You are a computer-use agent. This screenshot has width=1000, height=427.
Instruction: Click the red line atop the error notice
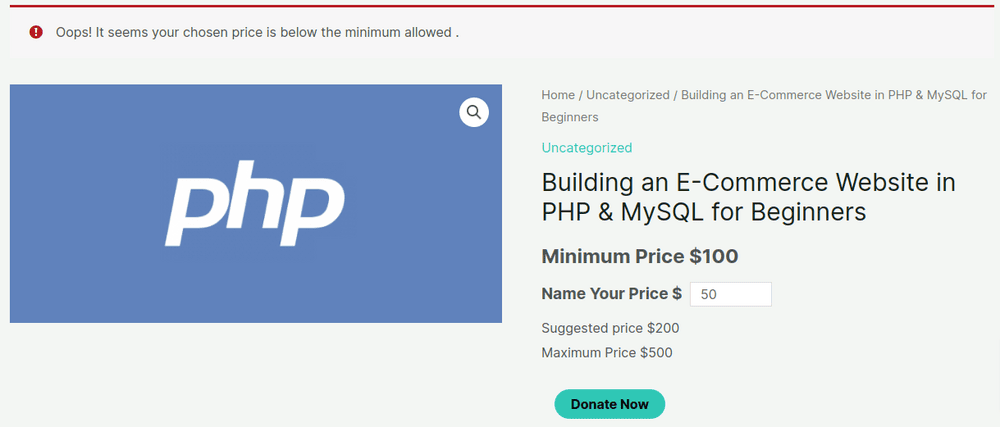(x=500, y=6)
